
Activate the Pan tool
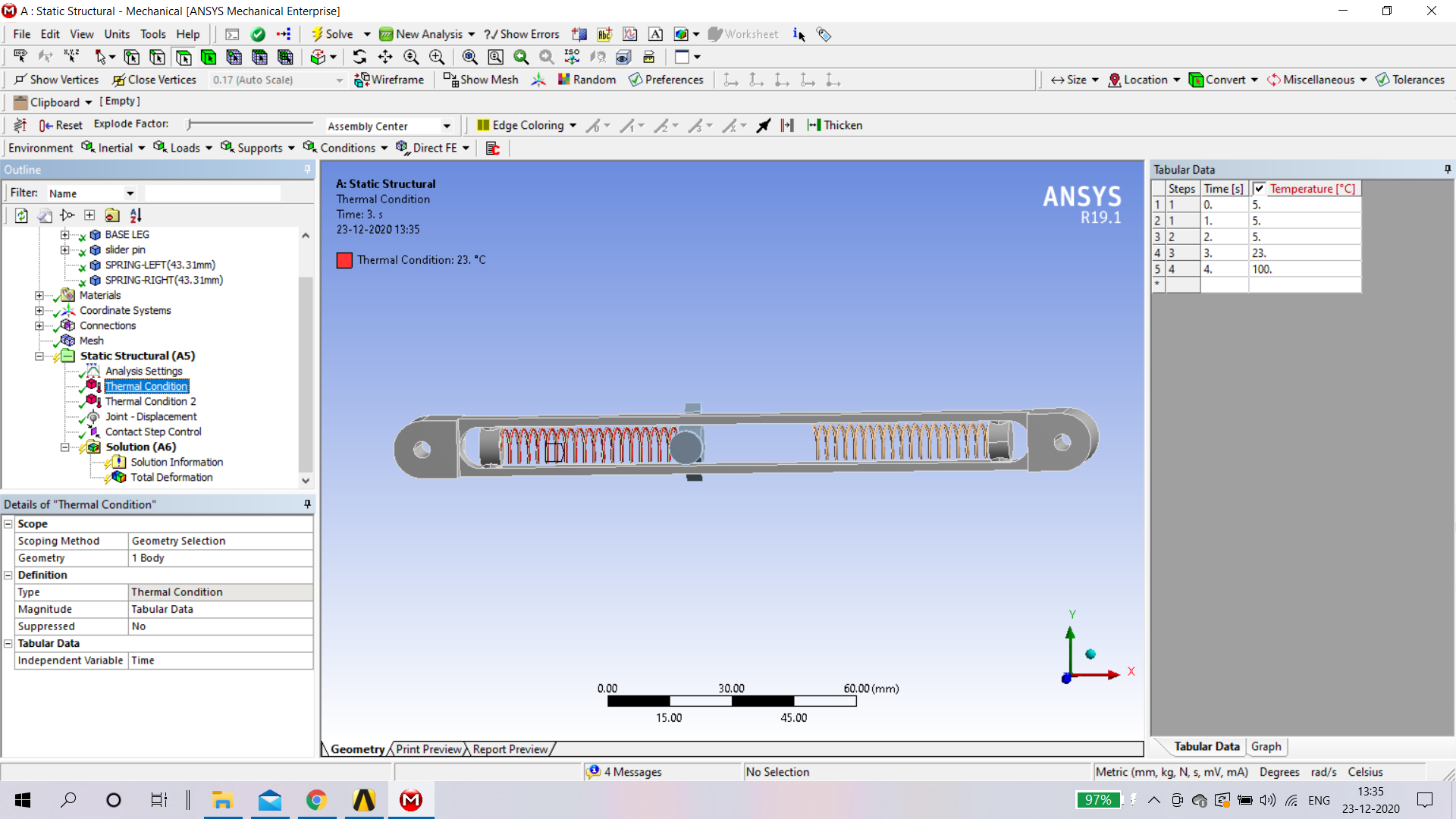(385, 57)
